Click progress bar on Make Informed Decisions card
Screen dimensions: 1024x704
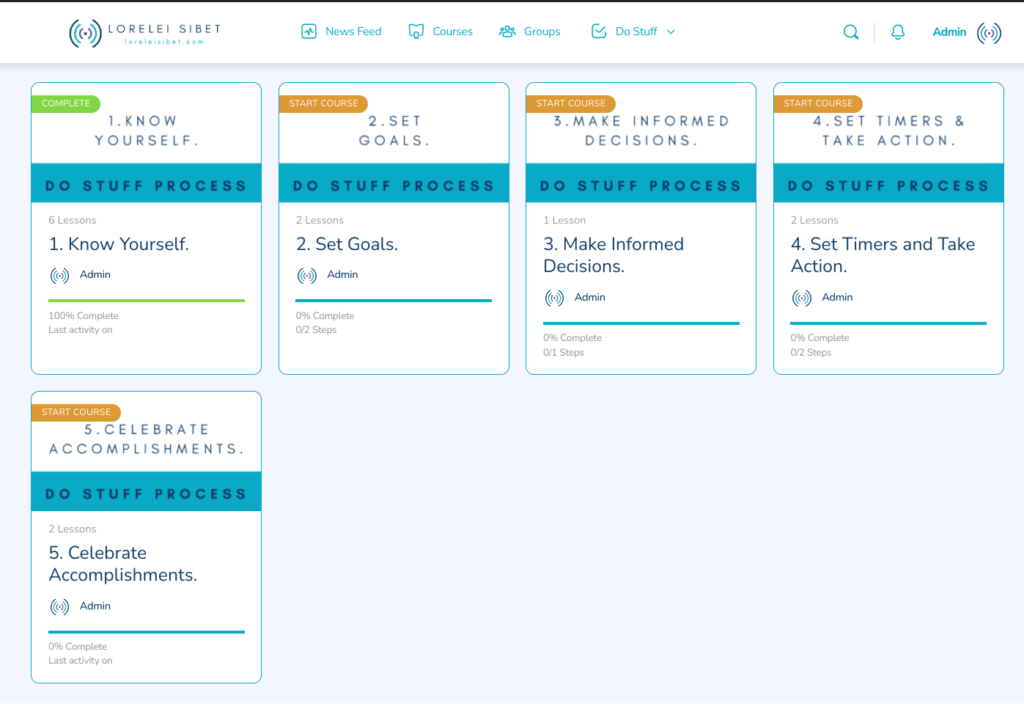(641, 323)
